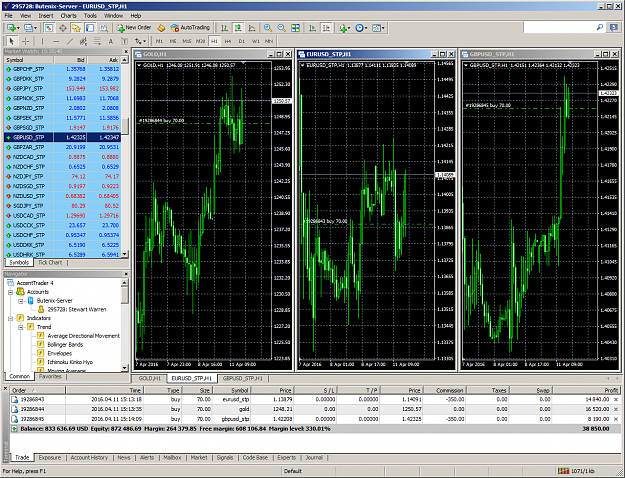Open the Indicators list toolbar icon
Image resolution: width=625 pixels, height=478 pixels.
(x=342, y=28)
